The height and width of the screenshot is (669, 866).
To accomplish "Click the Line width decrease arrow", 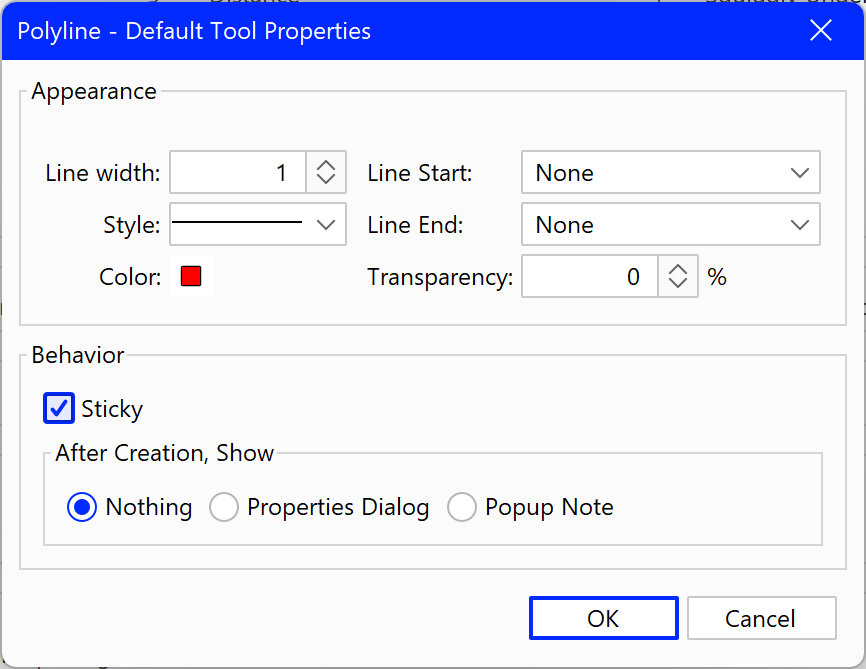I will [326, 180].
